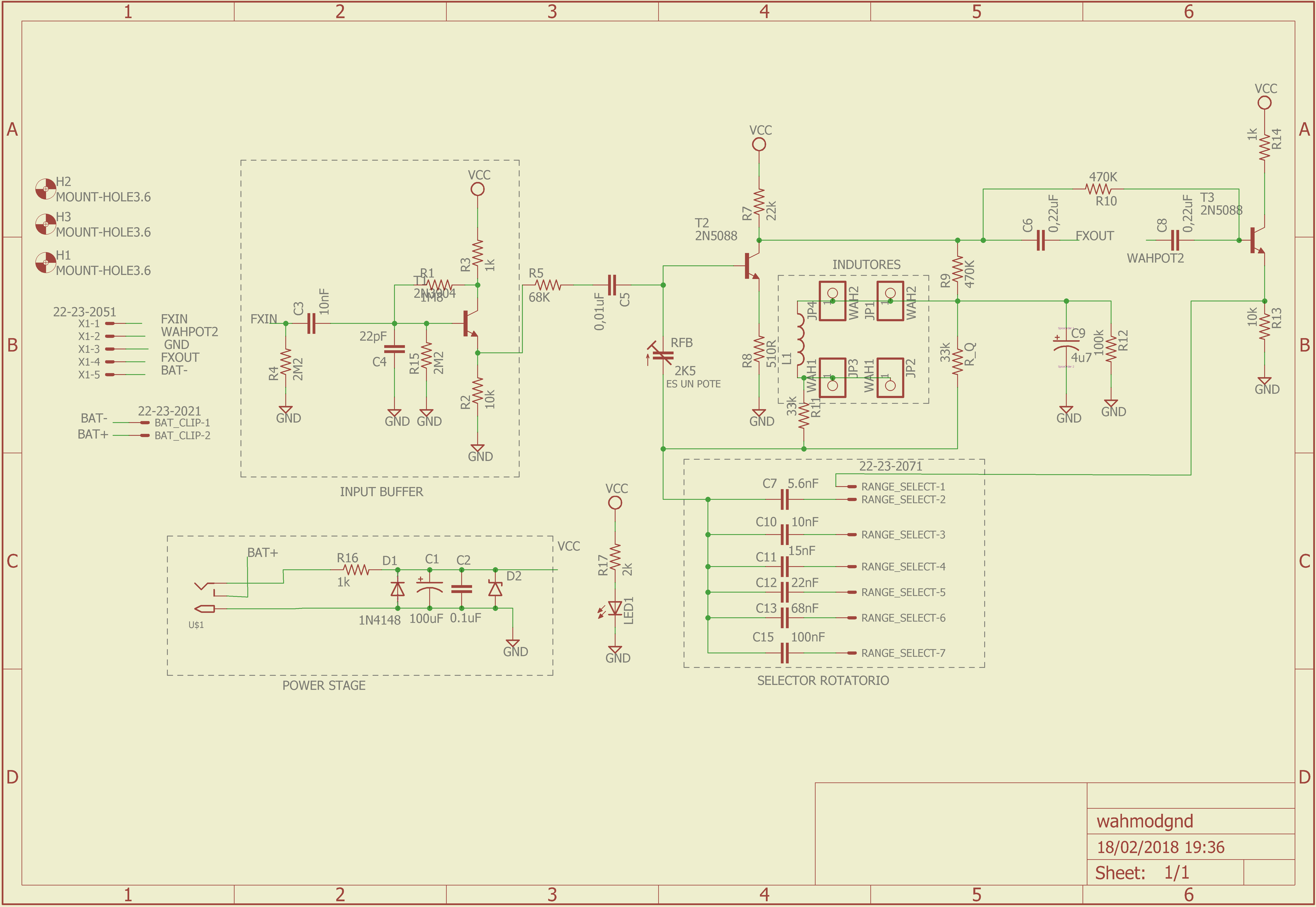Select the X1-1 FXIN connector pin
This screenshot has width=1316, height=907.
coord(111,323)
